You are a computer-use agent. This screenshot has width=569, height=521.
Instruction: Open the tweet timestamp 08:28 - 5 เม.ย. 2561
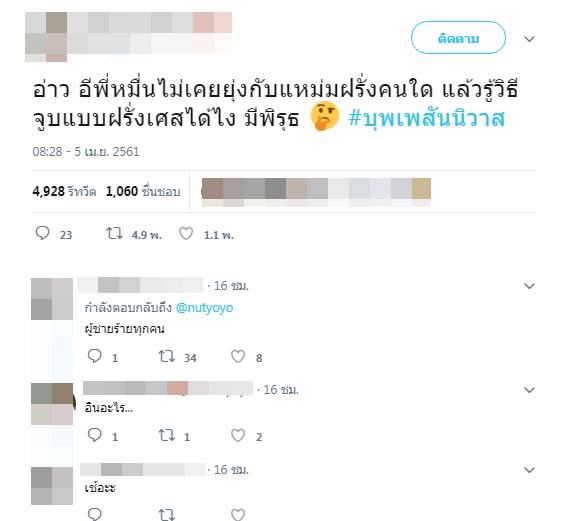[86, 151]
